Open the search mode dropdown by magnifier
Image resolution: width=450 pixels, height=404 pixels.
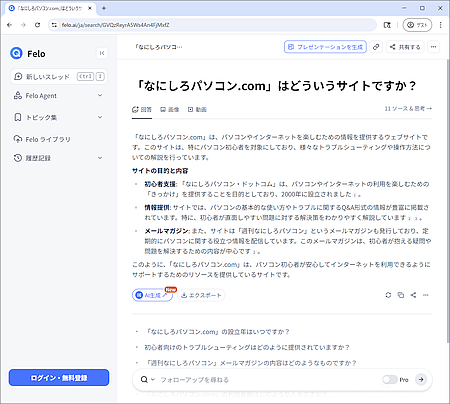point(147,379)
